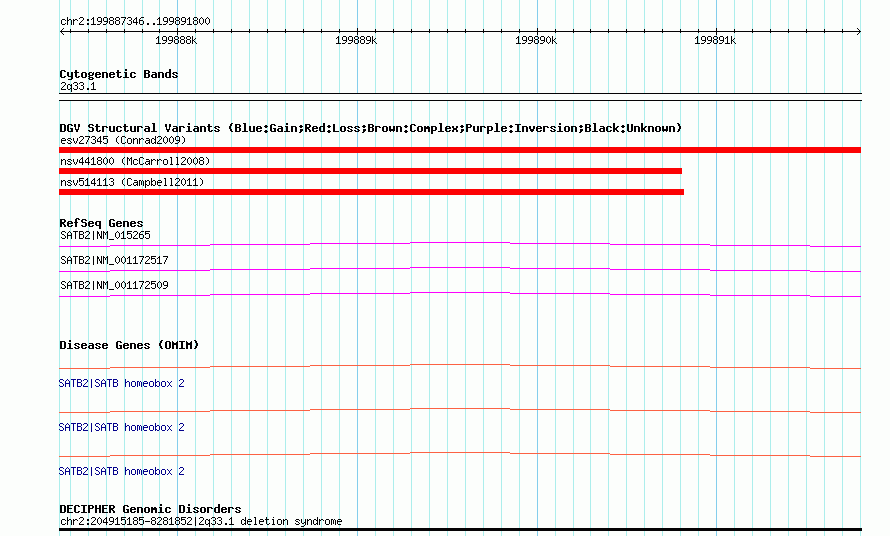The image size is (890, 536).
Task: Open the first SATB2|SATB homeobox 2 link
Action: click(x=121, y=383)
